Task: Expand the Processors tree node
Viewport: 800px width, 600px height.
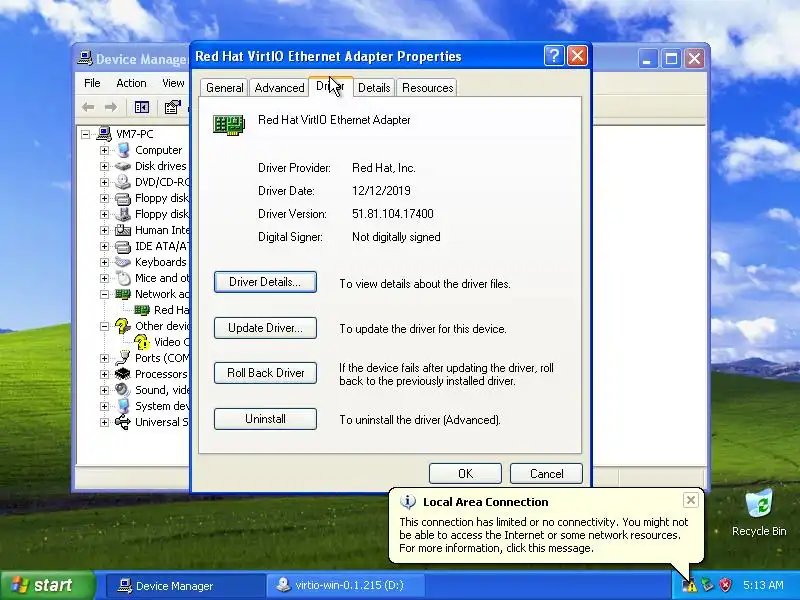Action: coord(104,374)
